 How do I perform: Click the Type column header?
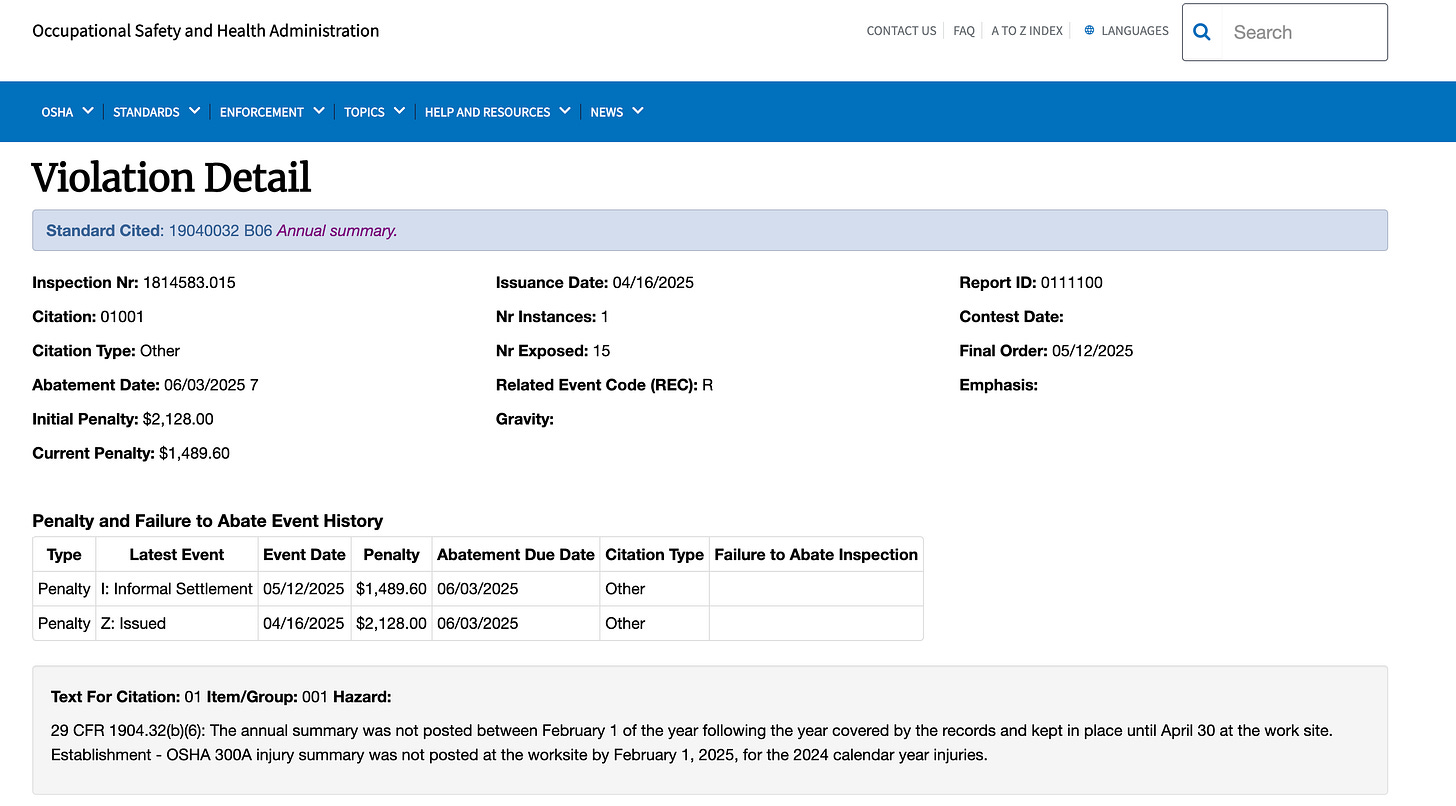(x=64, y=555)
